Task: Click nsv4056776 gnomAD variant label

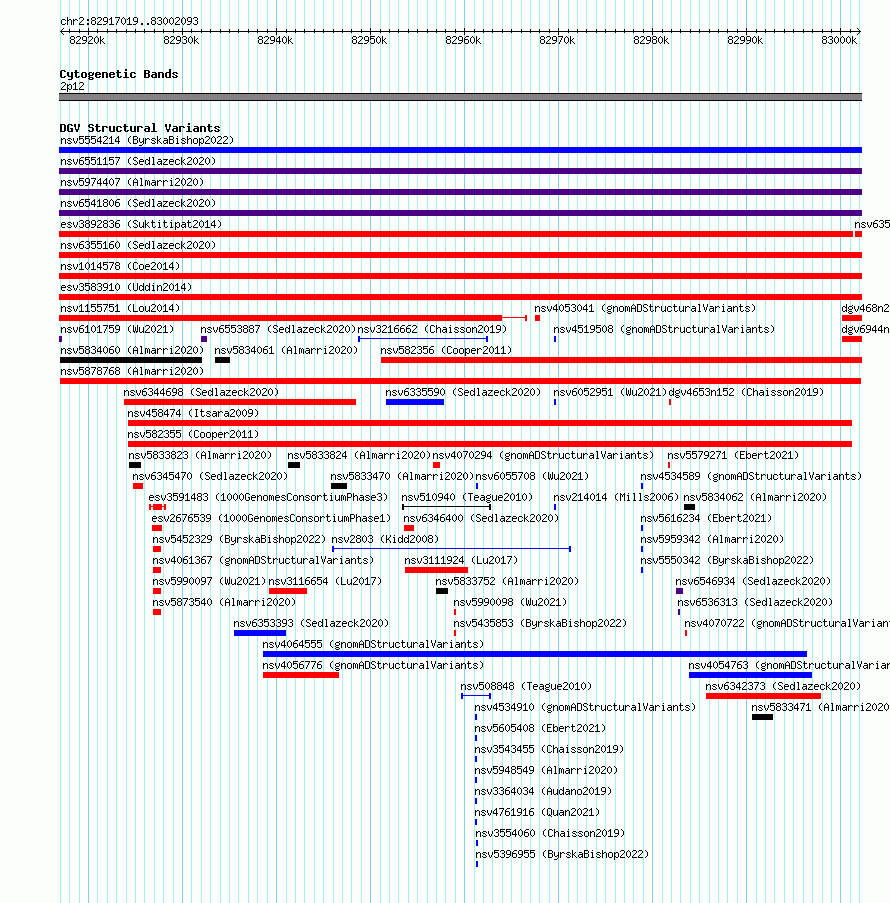Action: click(x=373, y=666)
